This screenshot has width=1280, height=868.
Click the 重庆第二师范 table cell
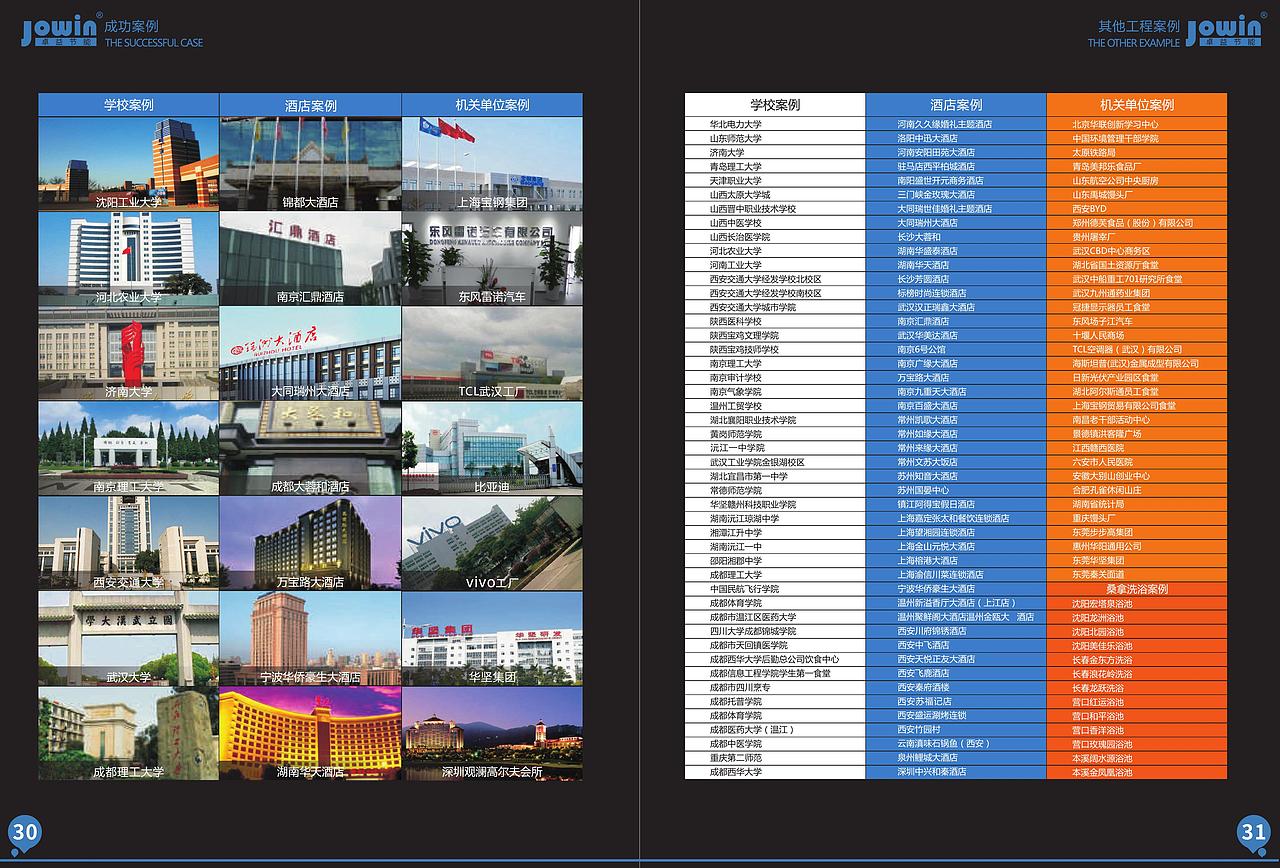coord(775,758)
